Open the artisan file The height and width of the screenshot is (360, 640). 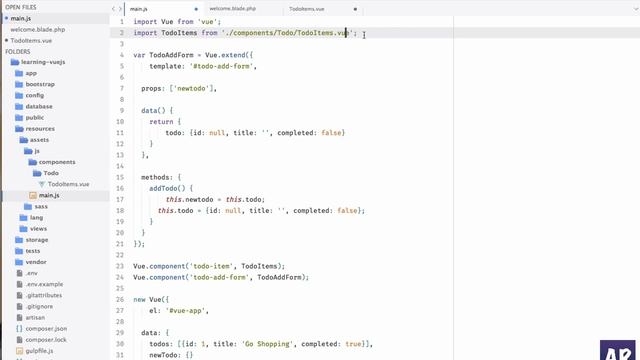(x=35, y=318)
